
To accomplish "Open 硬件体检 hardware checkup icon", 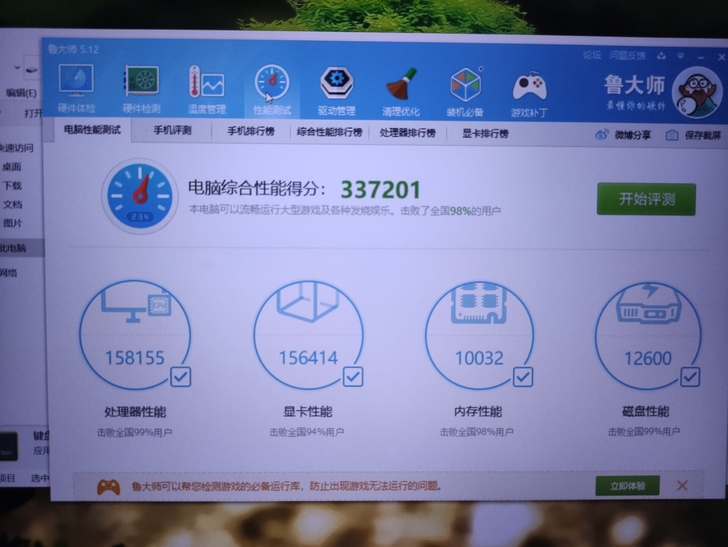I will tap(76, 89).
